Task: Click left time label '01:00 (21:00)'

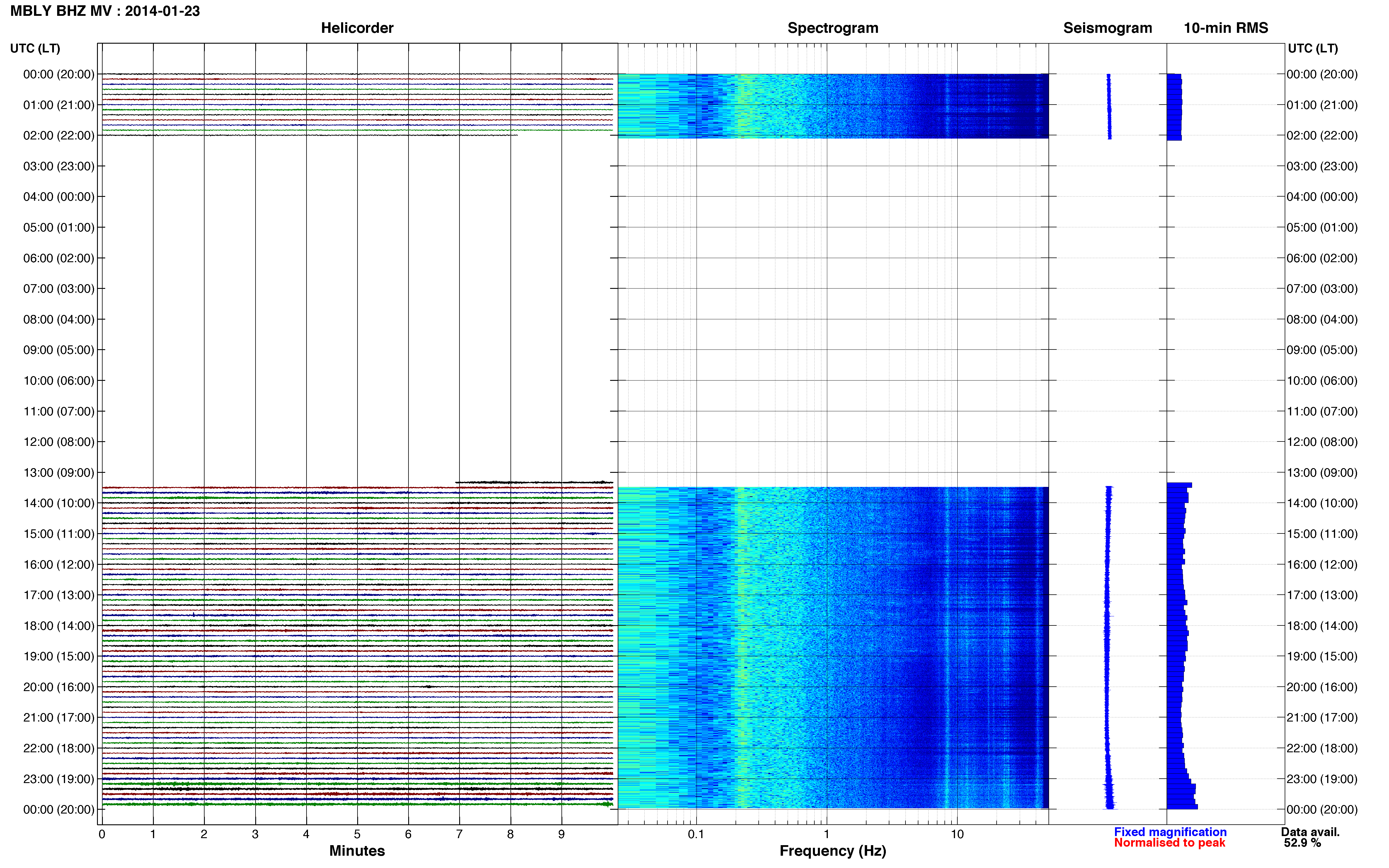Action: tap(59, 105)
